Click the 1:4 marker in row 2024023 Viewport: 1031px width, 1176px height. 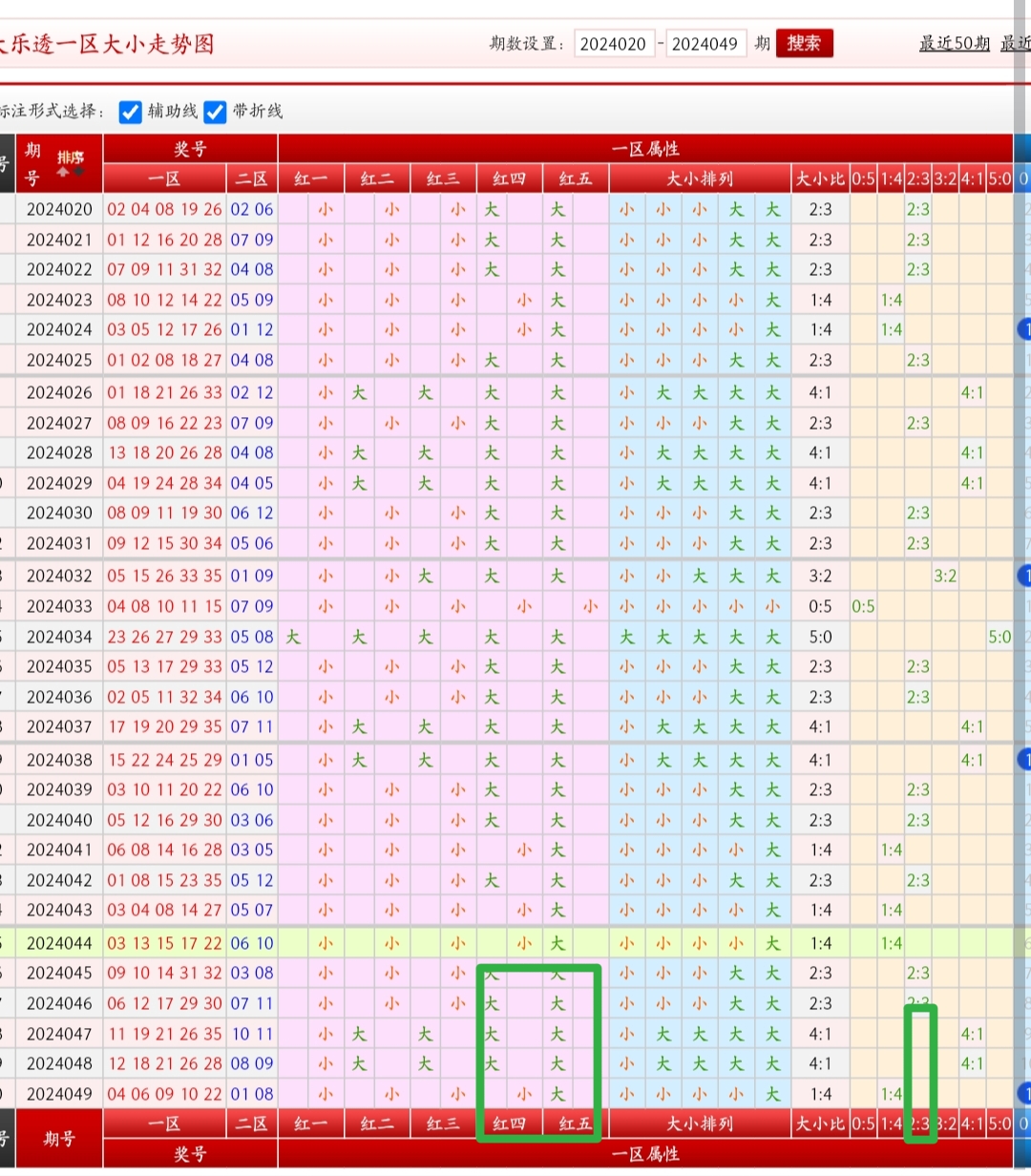[x=891, y=300]
